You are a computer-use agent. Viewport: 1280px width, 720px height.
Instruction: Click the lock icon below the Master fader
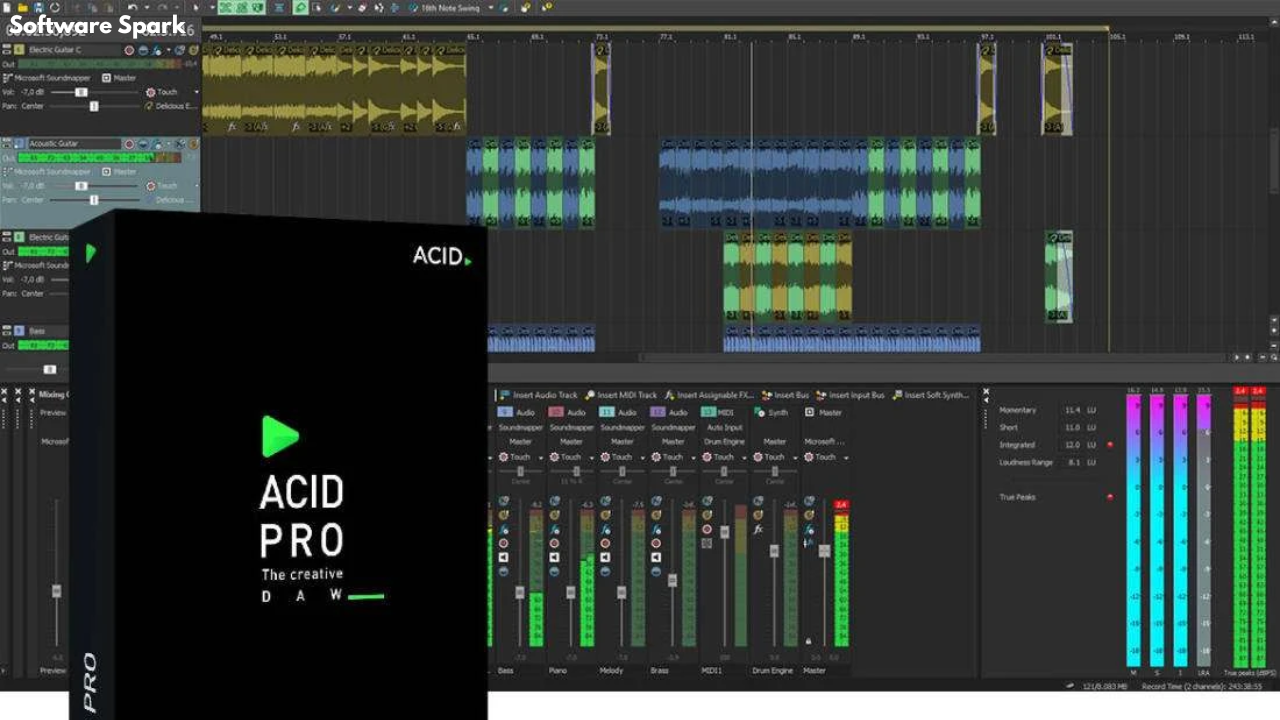[808, 641]
